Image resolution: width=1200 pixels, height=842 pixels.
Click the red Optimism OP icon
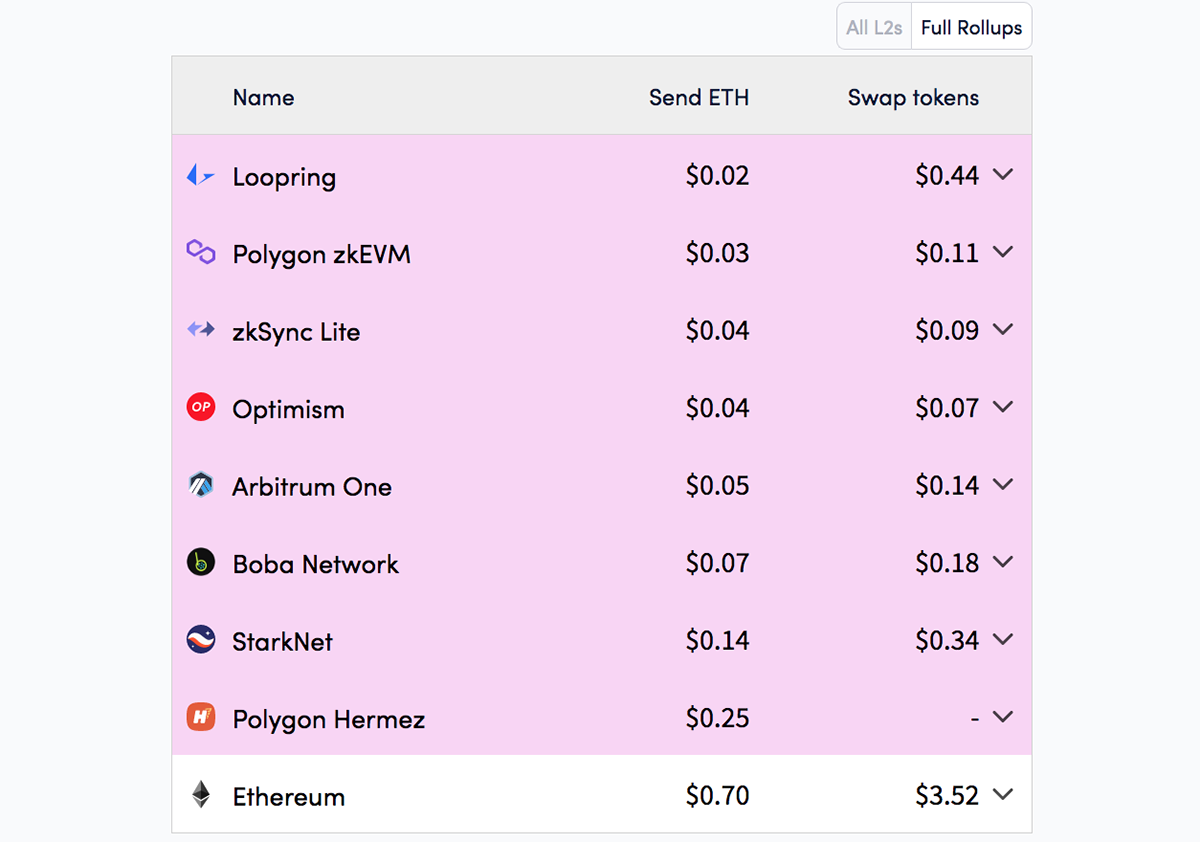pos(201,407)
